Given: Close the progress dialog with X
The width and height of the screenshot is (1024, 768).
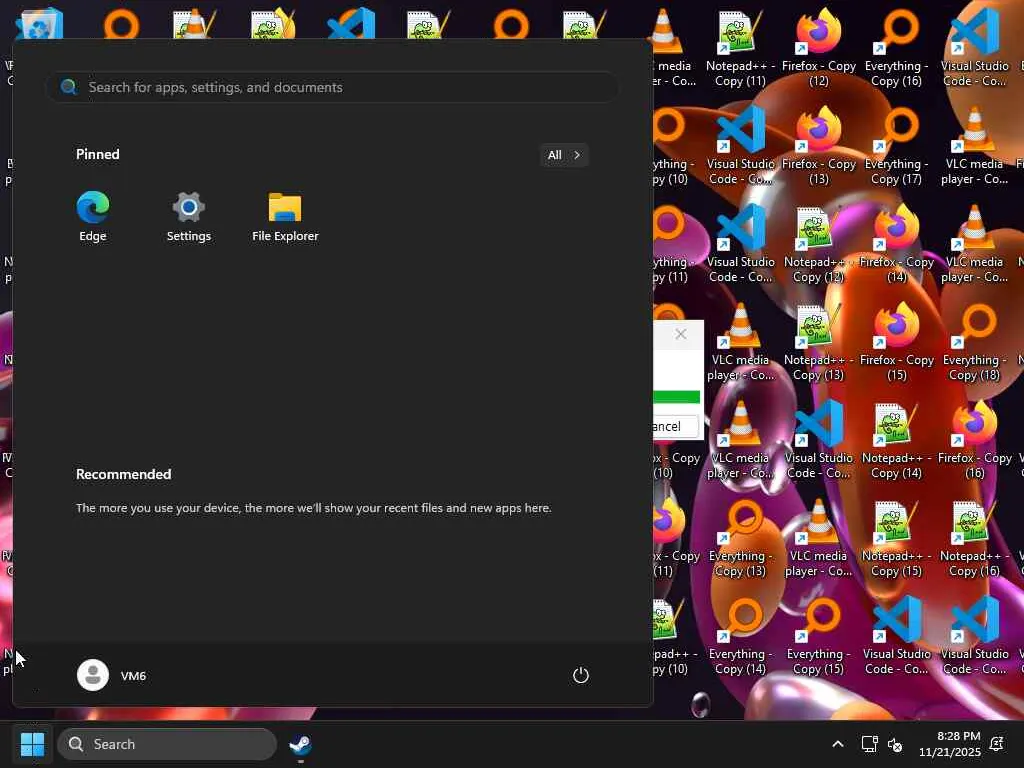Looking at the screenshot, I should [680, 334].
